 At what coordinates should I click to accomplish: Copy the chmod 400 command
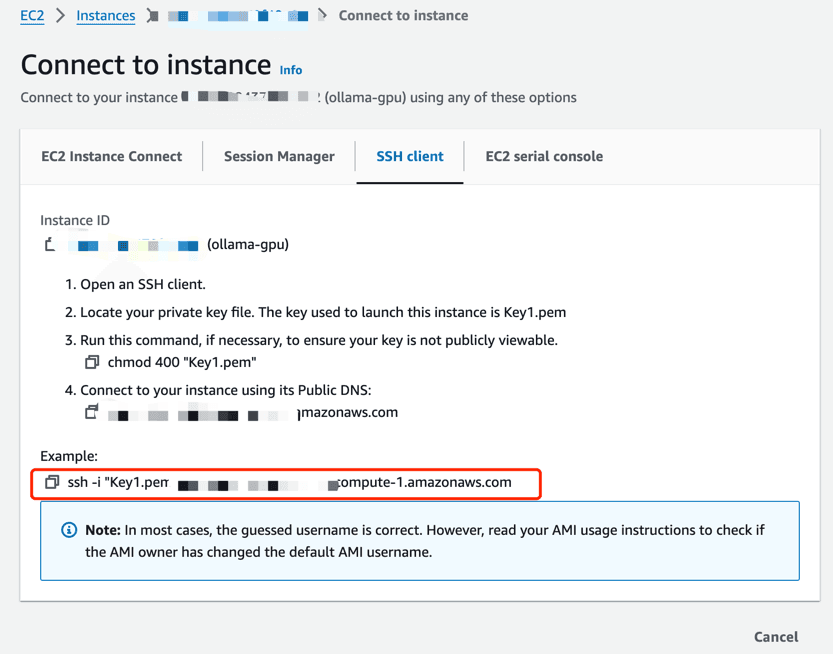[x=92, y=362]
